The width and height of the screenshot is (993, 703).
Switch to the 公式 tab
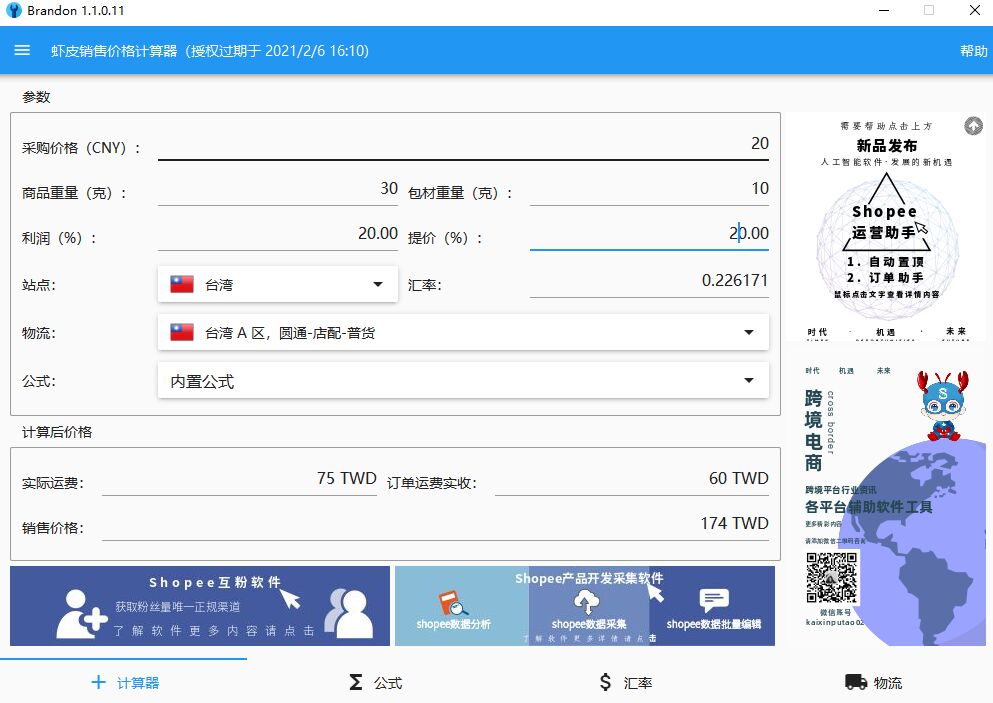click(x=375, y=682)
